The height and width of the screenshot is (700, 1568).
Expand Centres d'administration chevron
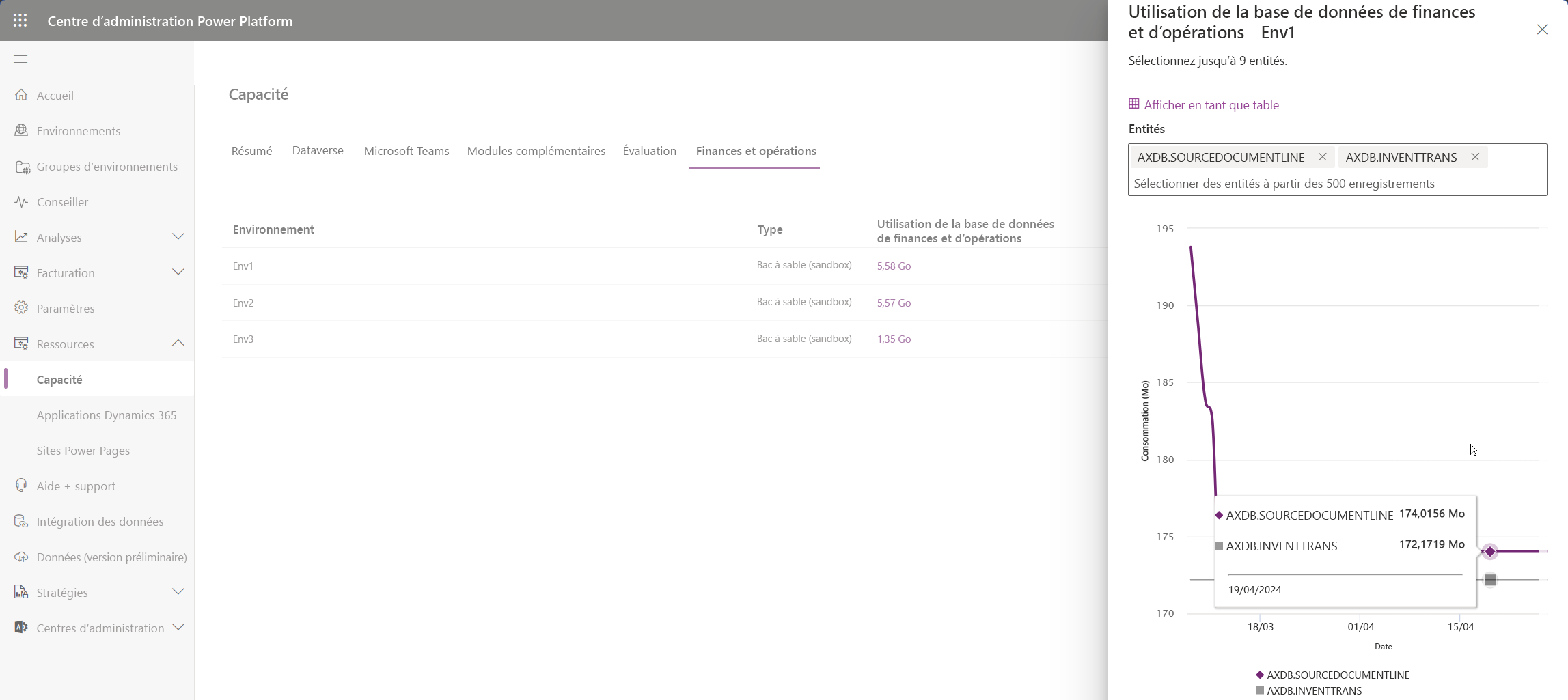[178, 628]
